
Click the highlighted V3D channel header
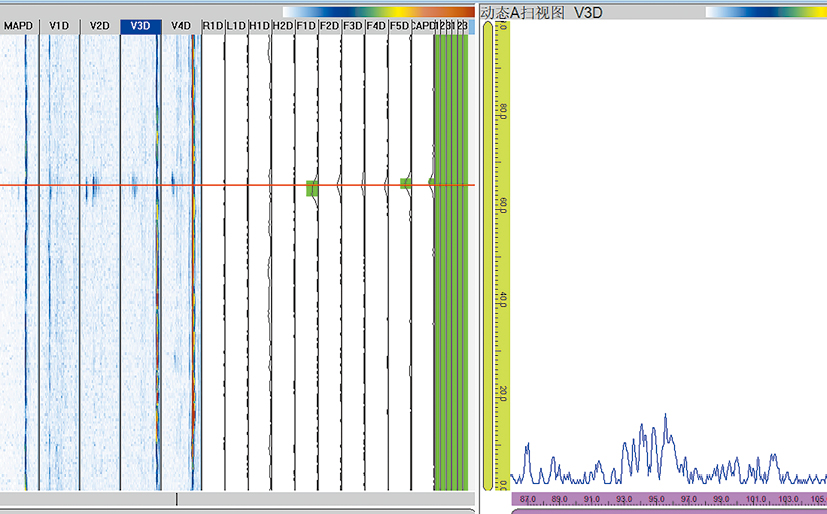(x=140, y=26)
